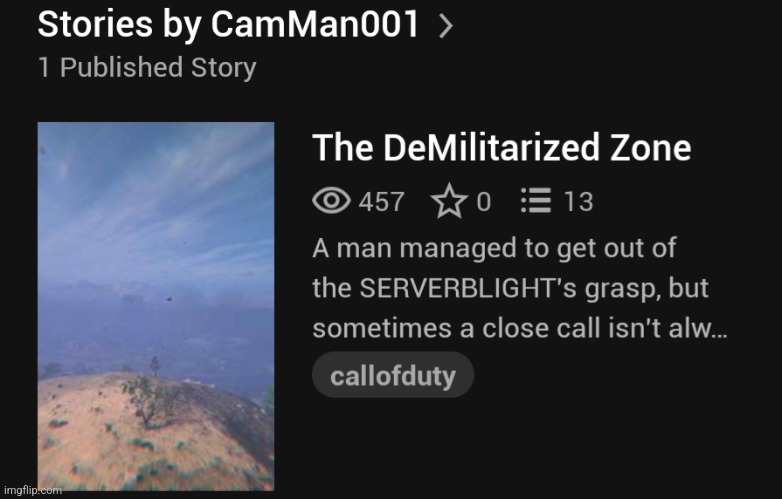Click the 1 Published Story subtitle
Viewport: 782px width, 499px height.
147,67
